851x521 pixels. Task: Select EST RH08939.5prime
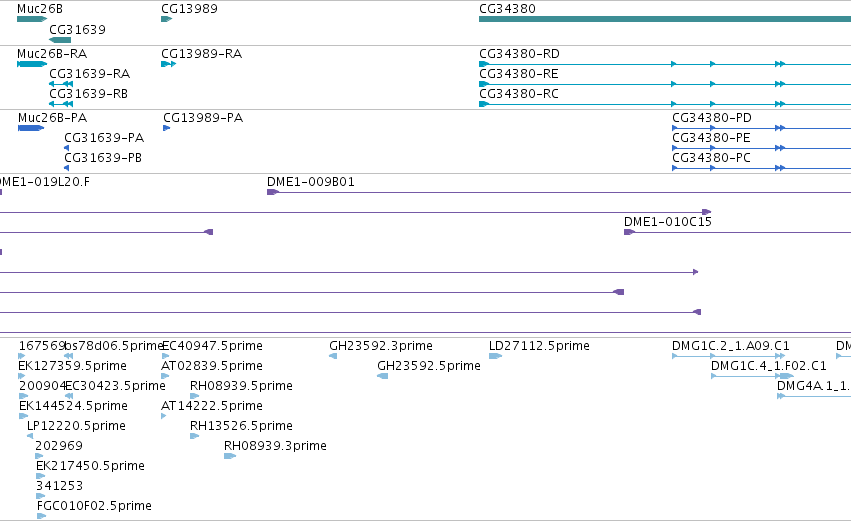[x=194, y=396]
